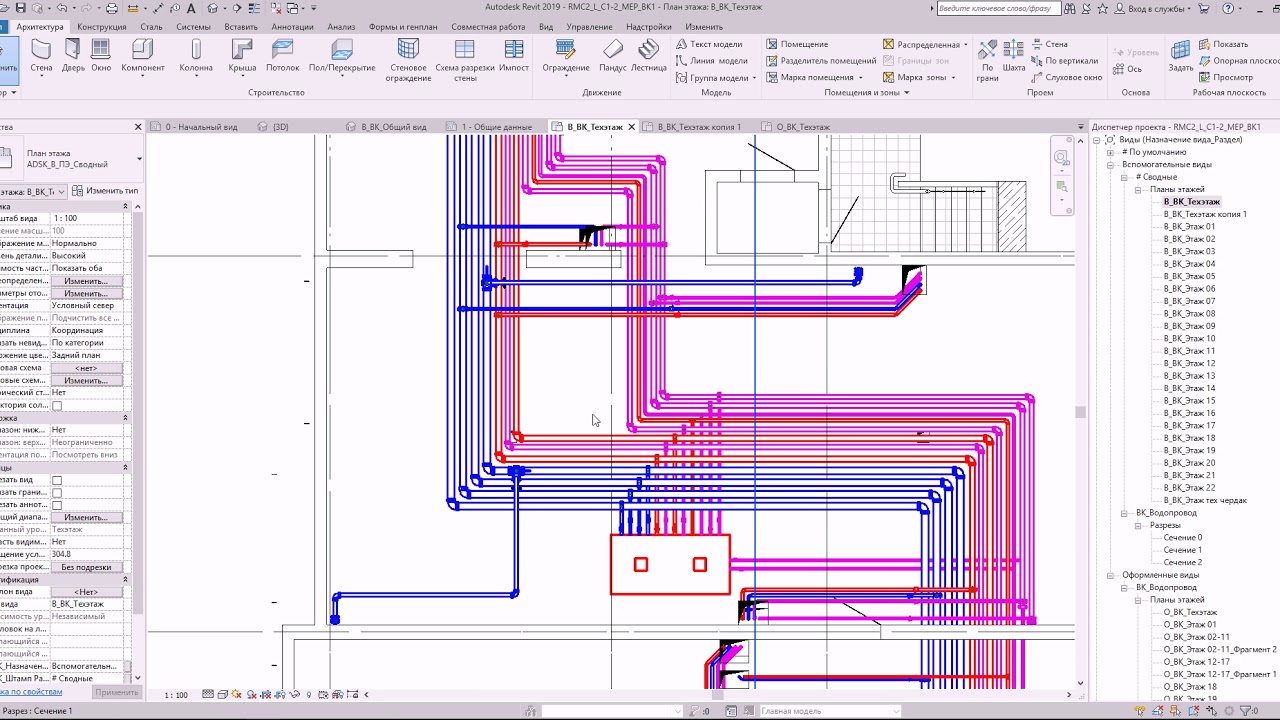1280x720 pixels.
Task: Click the Разделитель помещений tool
Action: point(821,61)
